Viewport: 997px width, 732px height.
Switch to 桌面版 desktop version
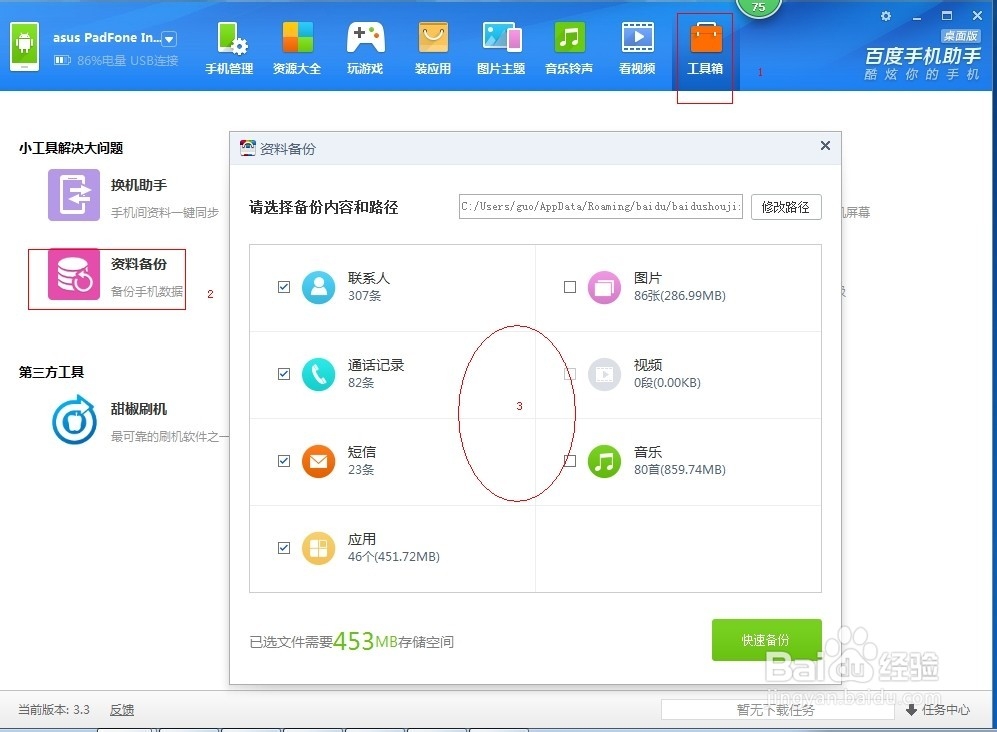pos(960,36)
